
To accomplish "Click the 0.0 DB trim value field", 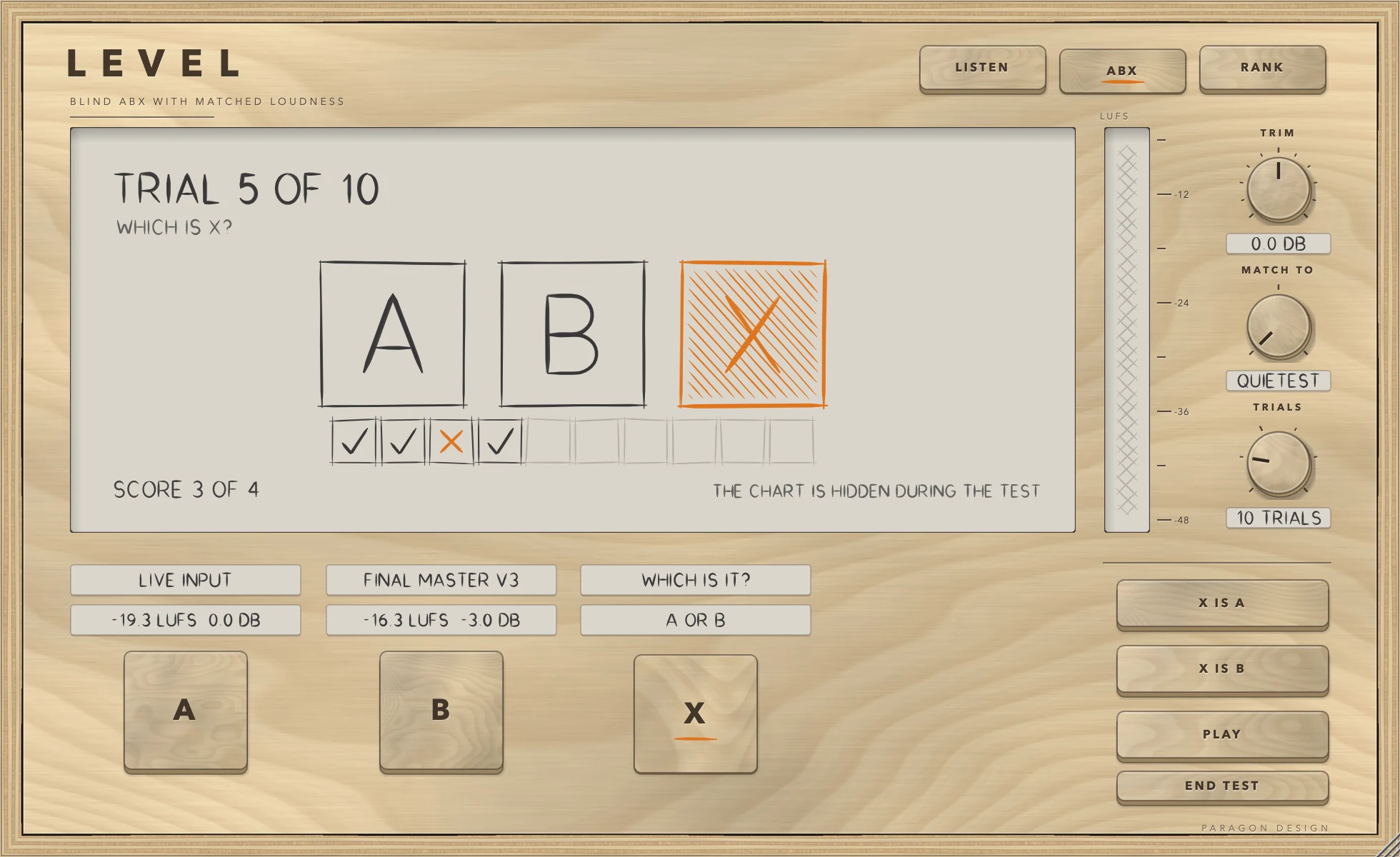I will tap(1278, 244).
